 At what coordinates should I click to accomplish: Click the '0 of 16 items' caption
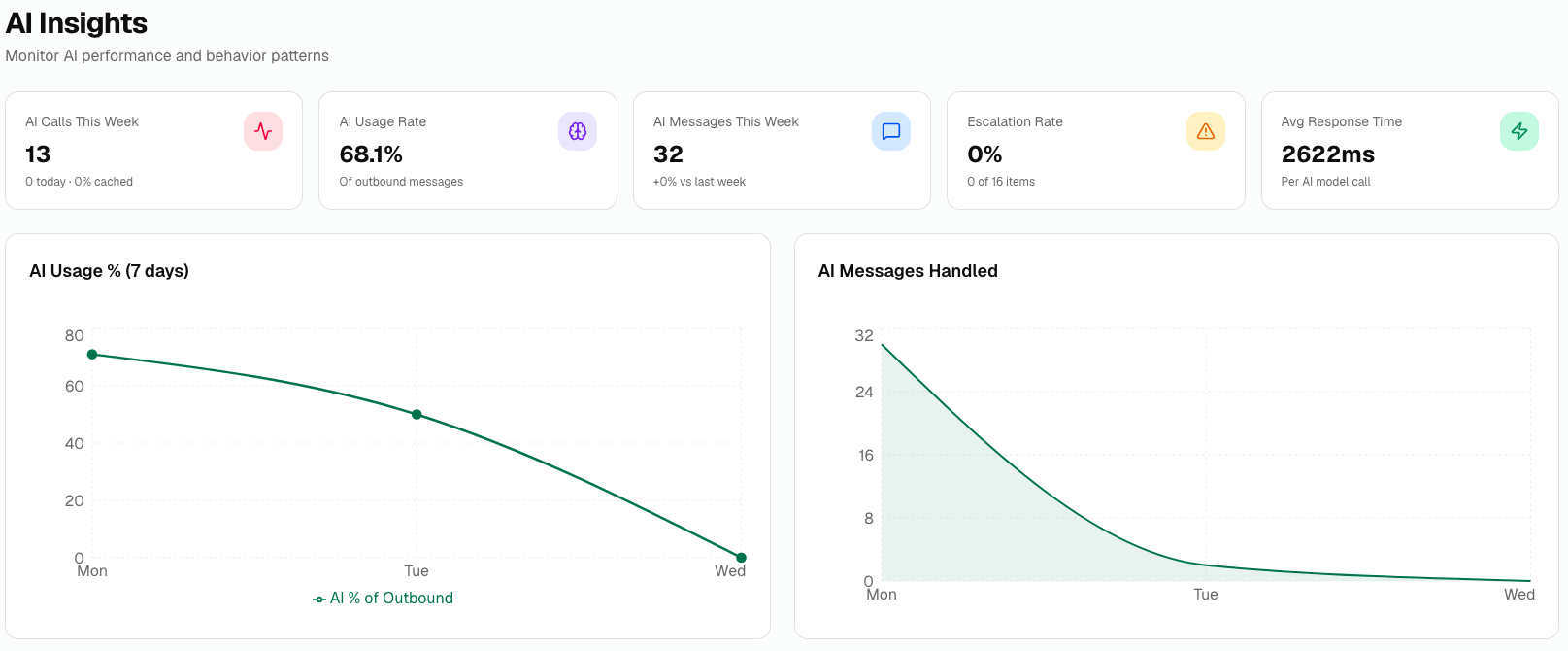tap(1001, 182)
